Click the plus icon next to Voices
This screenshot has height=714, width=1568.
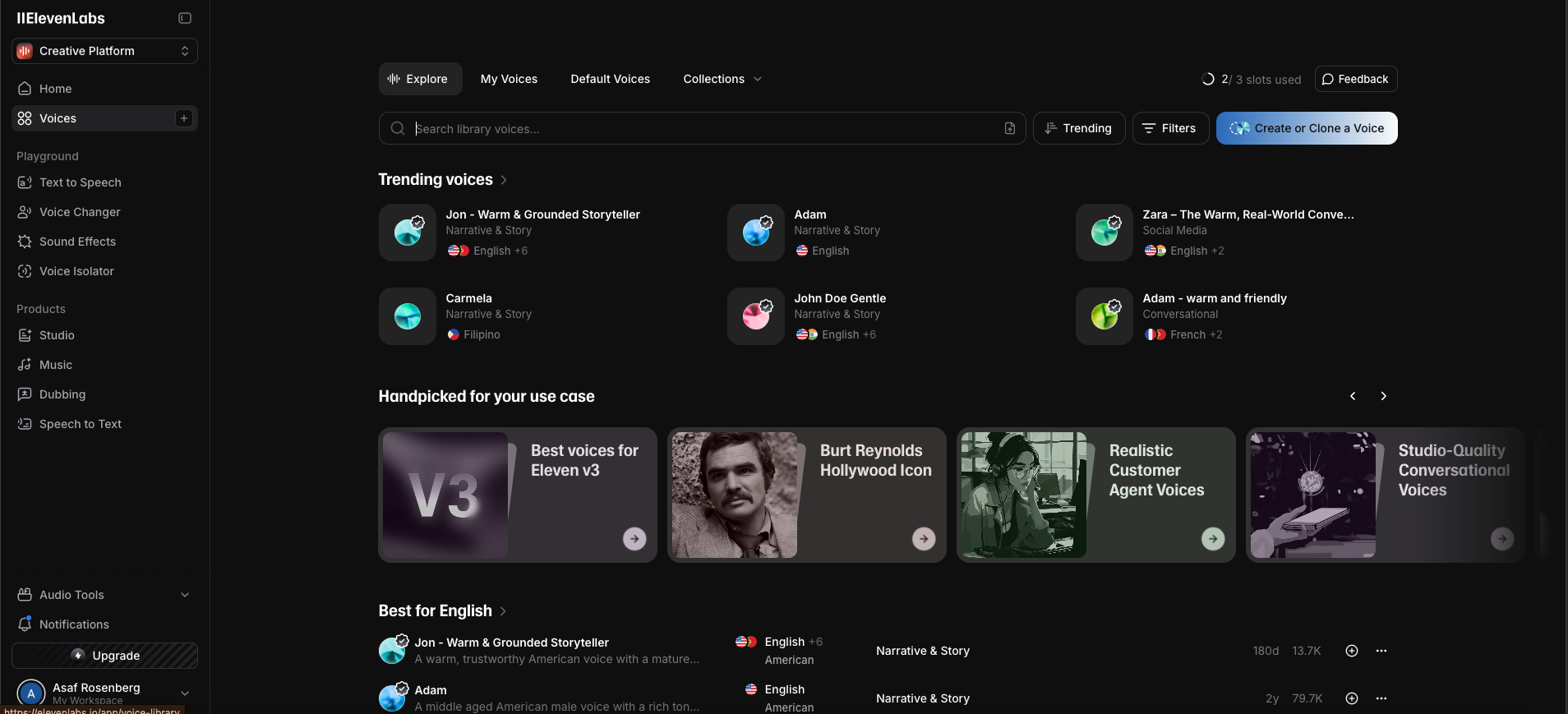[184, 118]
